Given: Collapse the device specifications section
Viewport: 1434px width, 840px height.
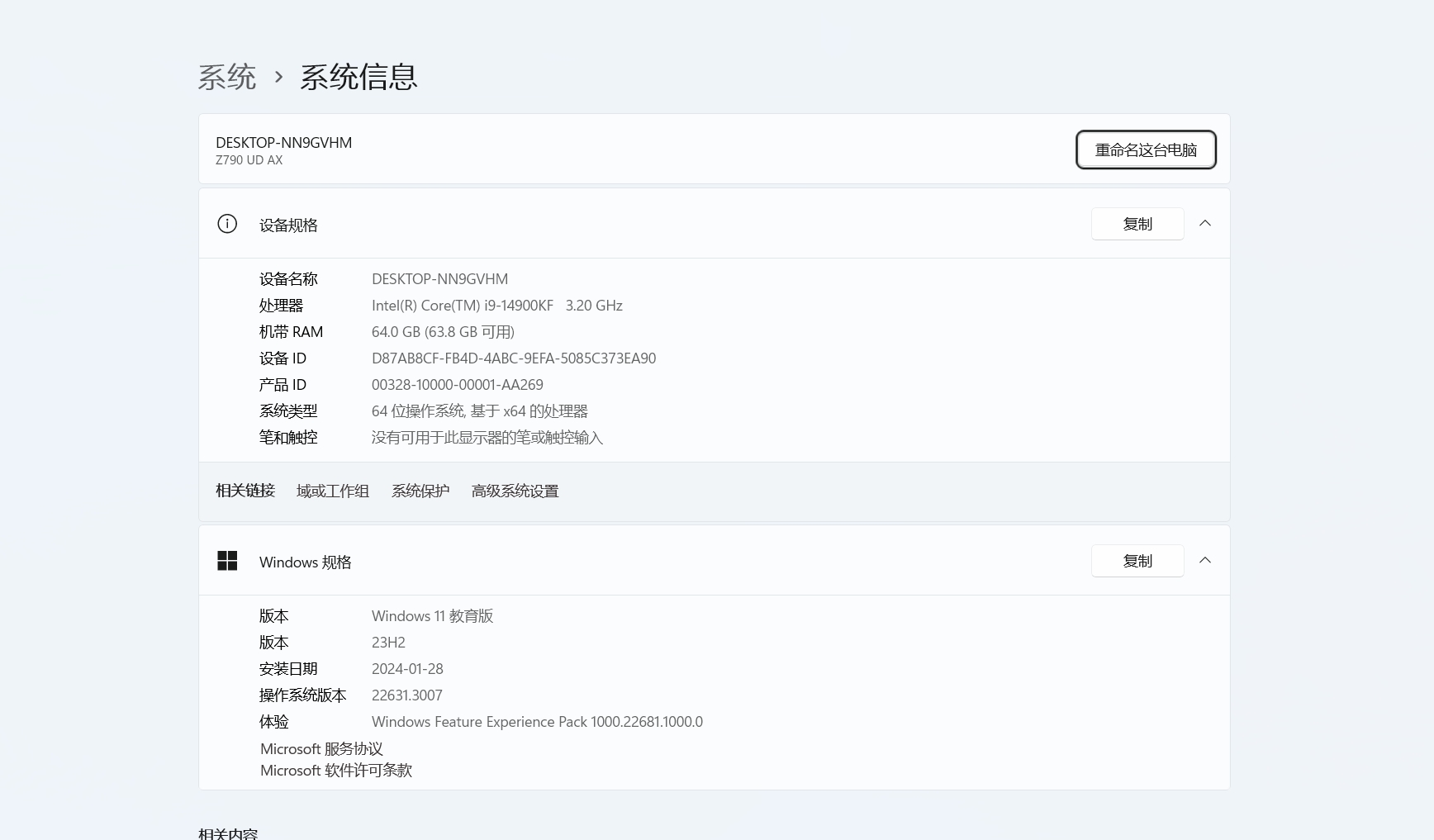Looking at the screenshot, I should click(x=1205, y=224).
